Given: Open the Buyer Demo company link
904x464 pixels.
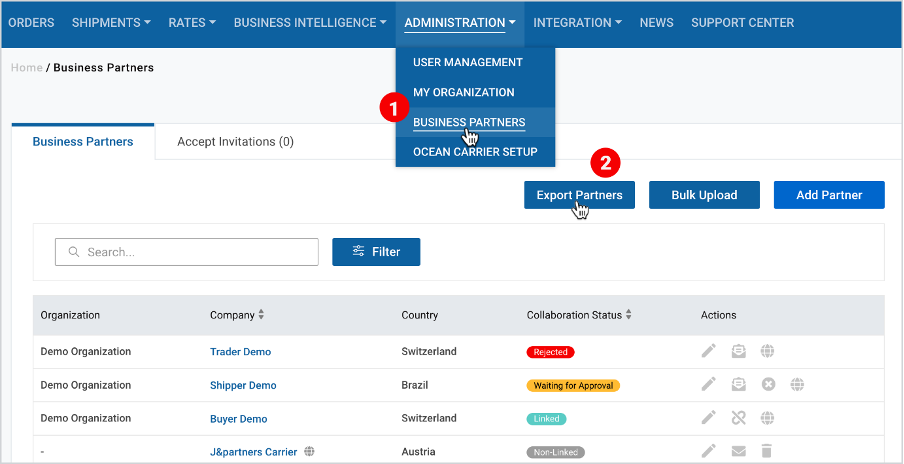Looking at the screenshot, I should 239,418.
